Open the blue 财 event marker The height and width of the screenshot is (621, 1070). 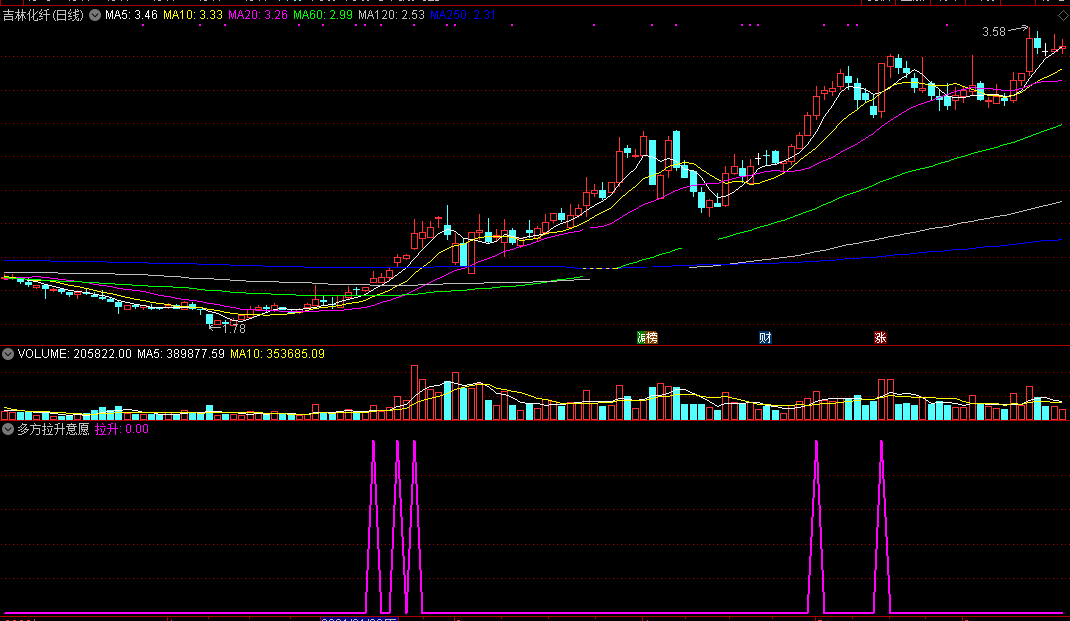pos(765,338)
